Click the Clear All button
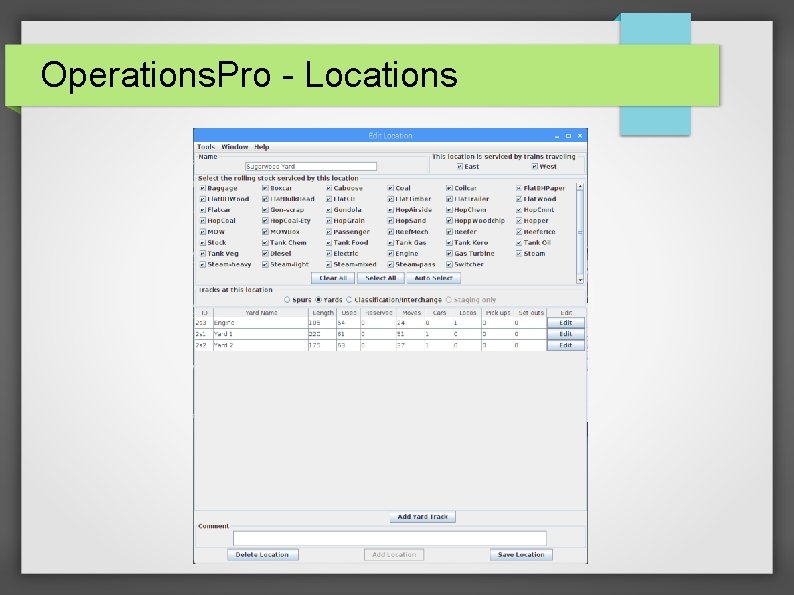 333,278
